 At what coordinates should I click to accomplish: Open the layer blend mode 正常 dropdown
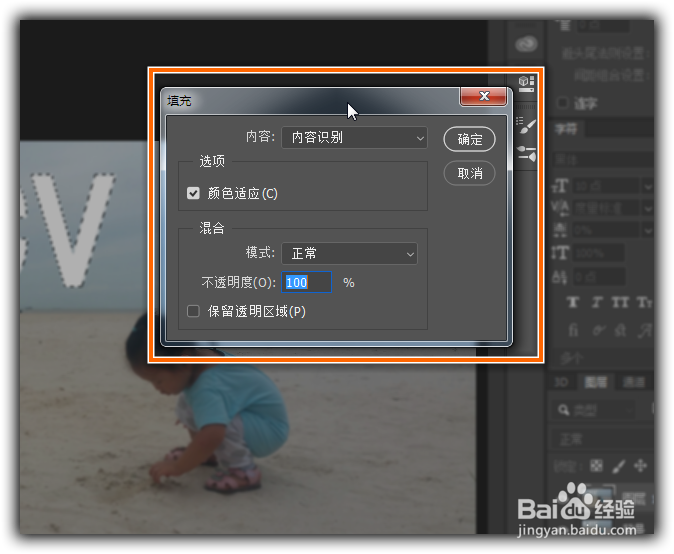pyautogui.click(x=602, y=439)
